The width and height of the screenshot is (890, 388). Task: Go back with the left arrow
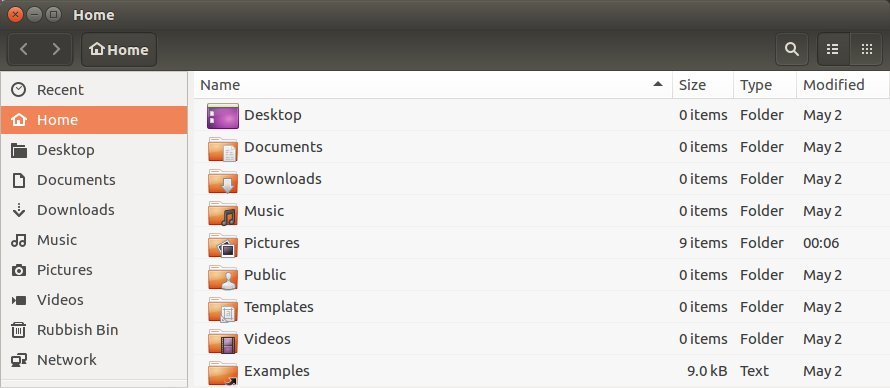(x=23, y=49)
